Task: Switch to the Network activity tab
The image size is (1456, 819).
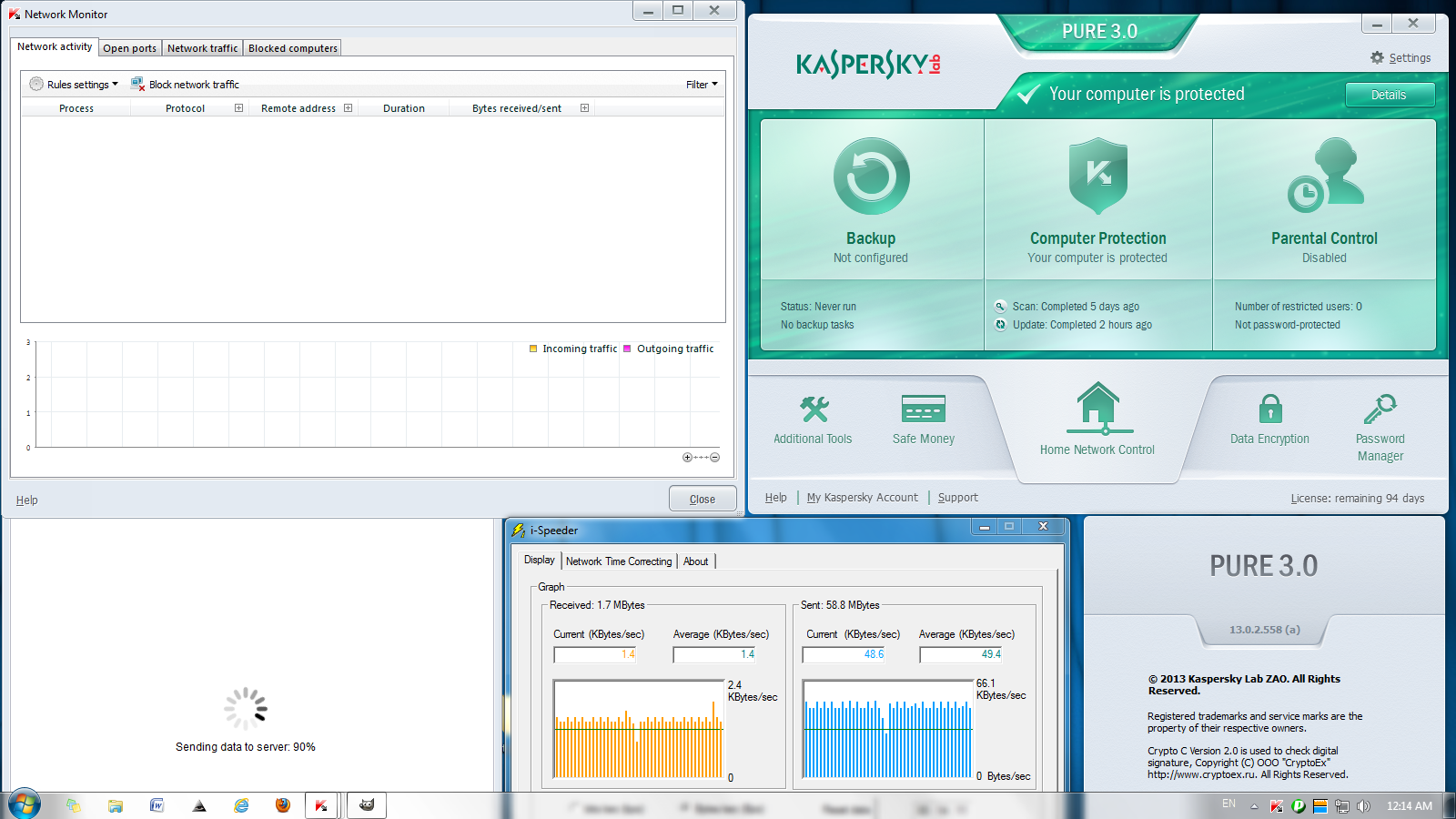Action: pos(55,46)
